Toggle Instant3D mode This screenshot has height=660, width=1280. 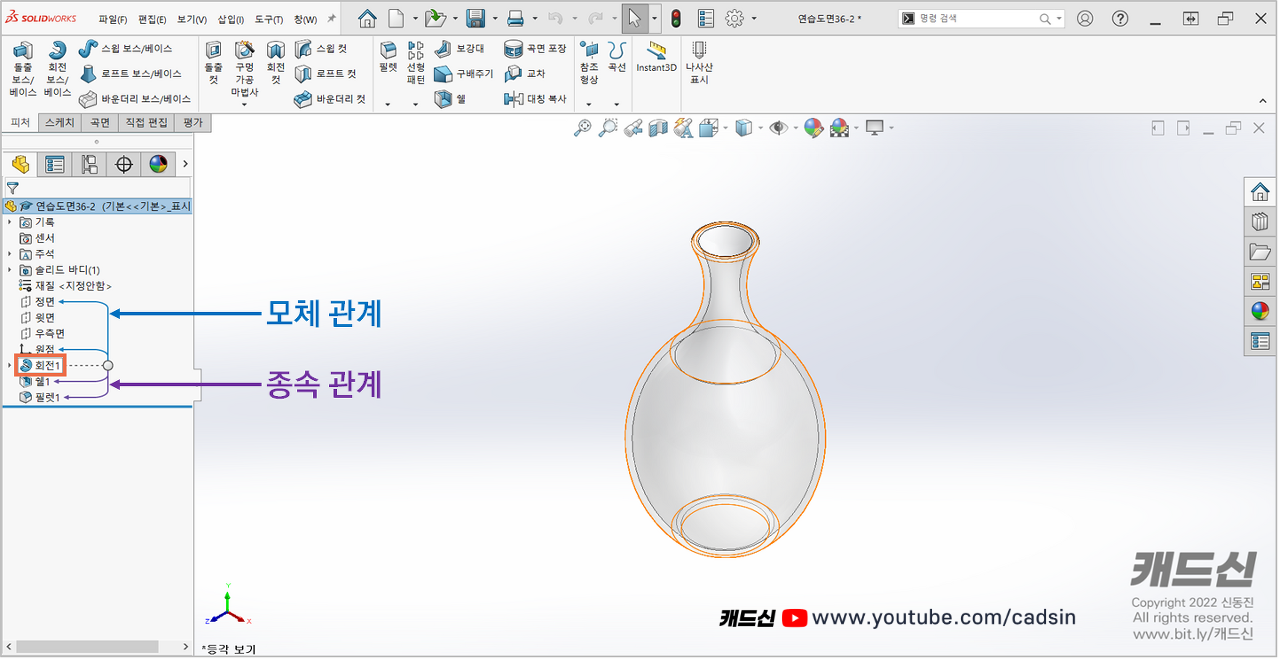pos(657,56)
